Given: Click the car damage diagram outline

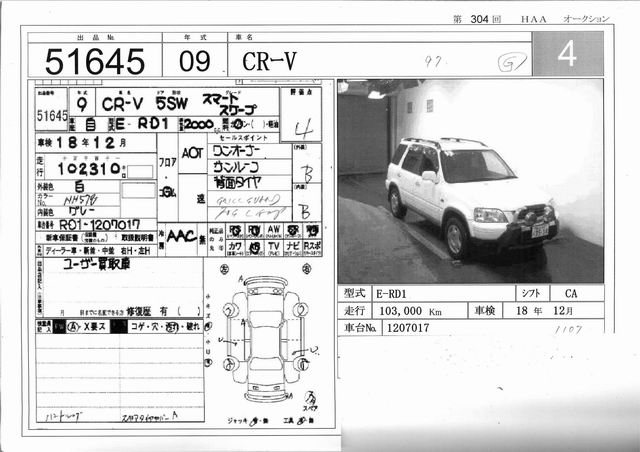Looking at the screenshot, I should (265, 339).
